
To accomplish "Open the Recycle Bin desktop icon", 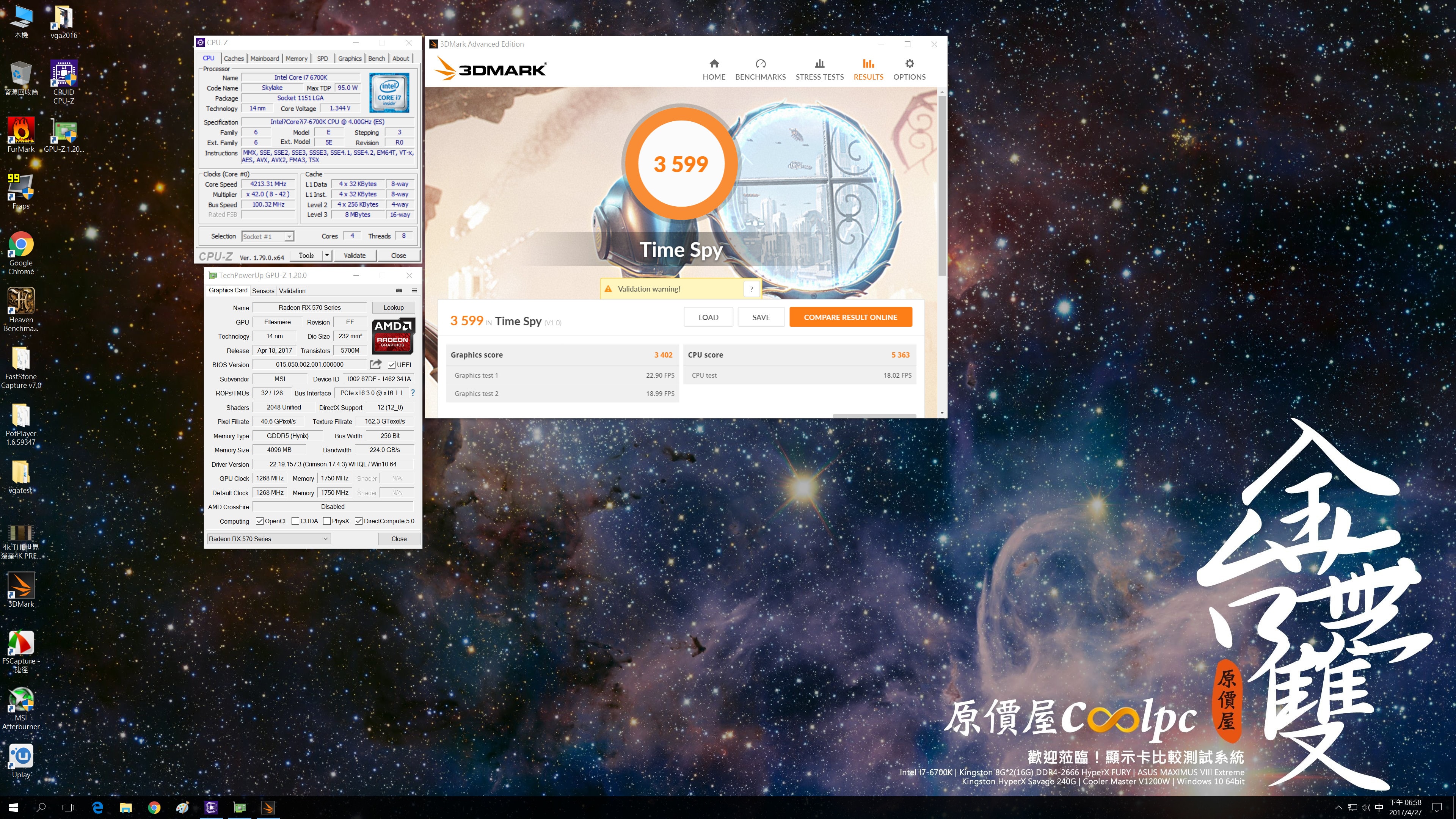I will tap(21, 78).
